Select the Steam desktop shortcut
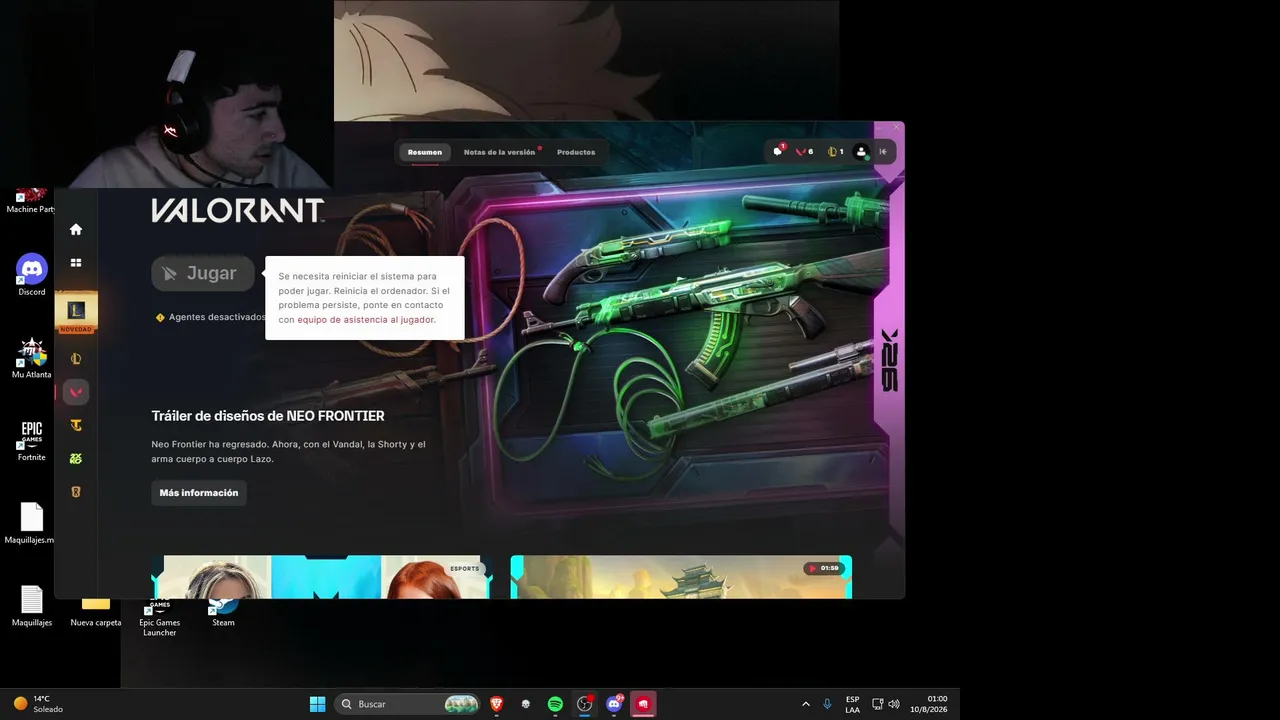1280x720 pixels. [223, 612]
